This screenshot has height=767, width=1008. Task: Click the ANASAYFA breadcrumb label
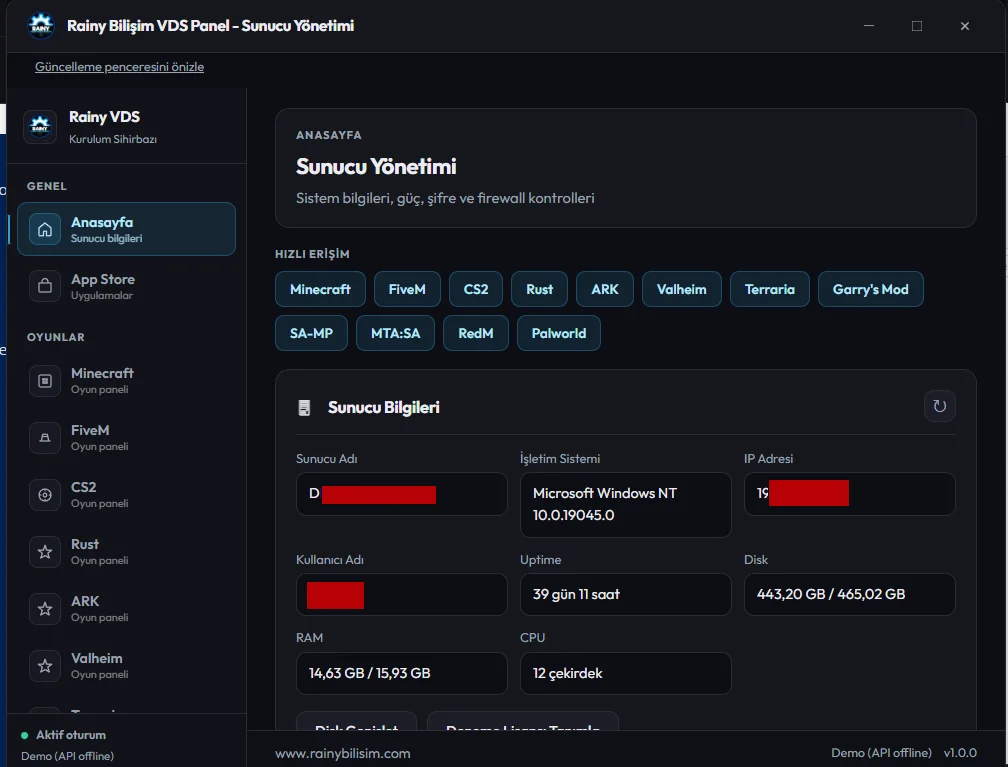click(328, 135)
